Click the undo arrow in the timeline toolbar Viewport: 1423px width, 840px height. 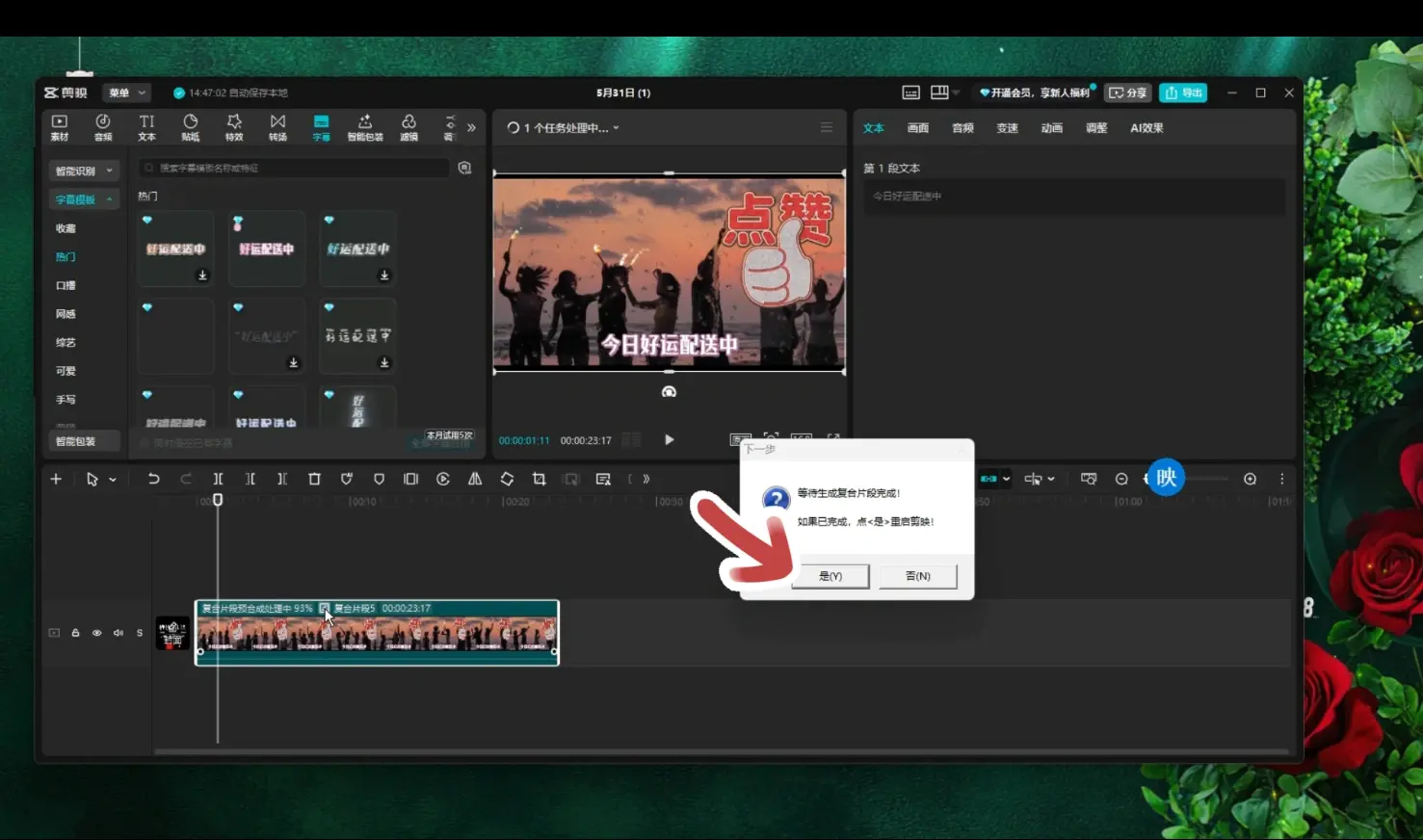153,479
